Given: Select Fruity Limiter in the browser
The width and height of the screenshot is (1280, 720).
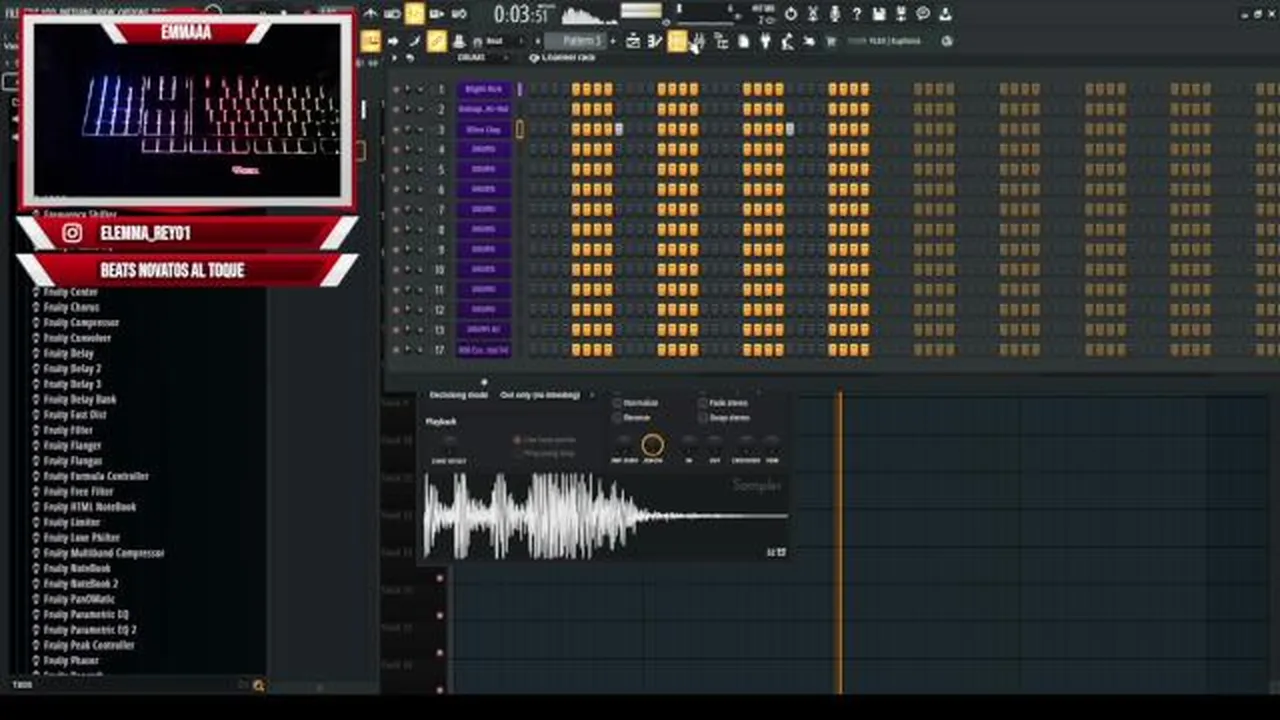Looking at the screenshot, I should (71, 522).
